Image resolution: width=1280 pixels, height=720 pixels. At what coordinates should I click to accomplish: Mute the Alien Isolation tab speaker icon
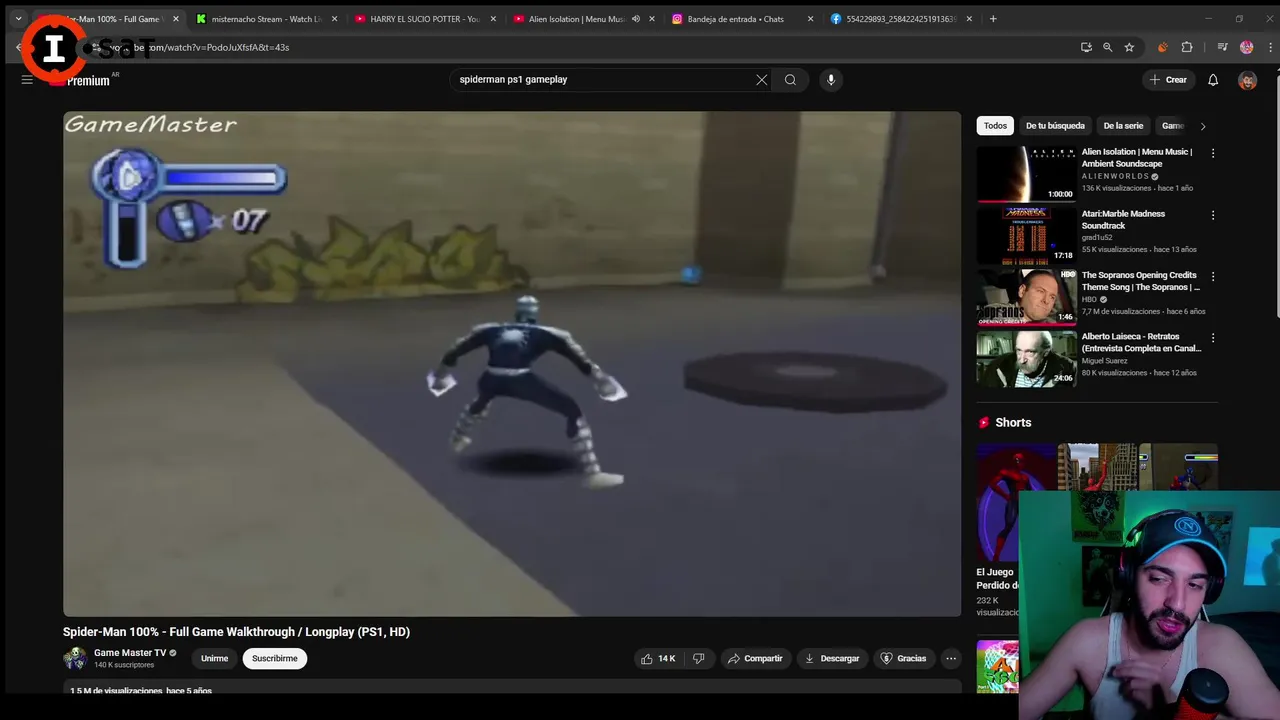pyautogui.click(x=636, y=19)
